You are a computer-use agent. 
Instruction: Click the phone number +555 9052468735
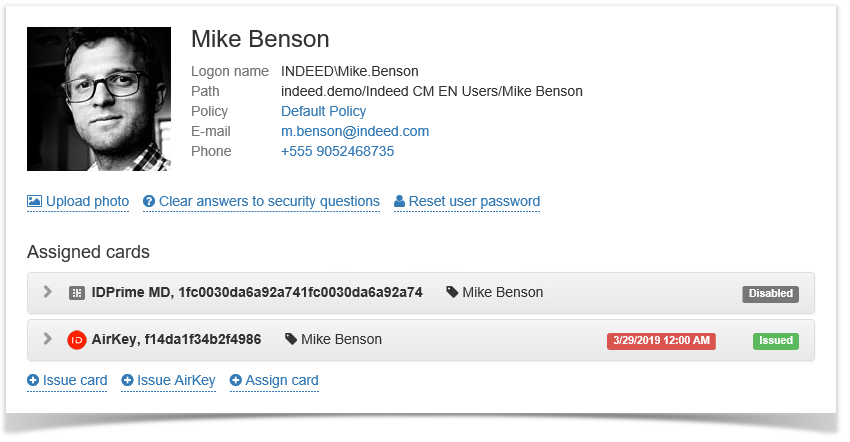coord(337,151)
